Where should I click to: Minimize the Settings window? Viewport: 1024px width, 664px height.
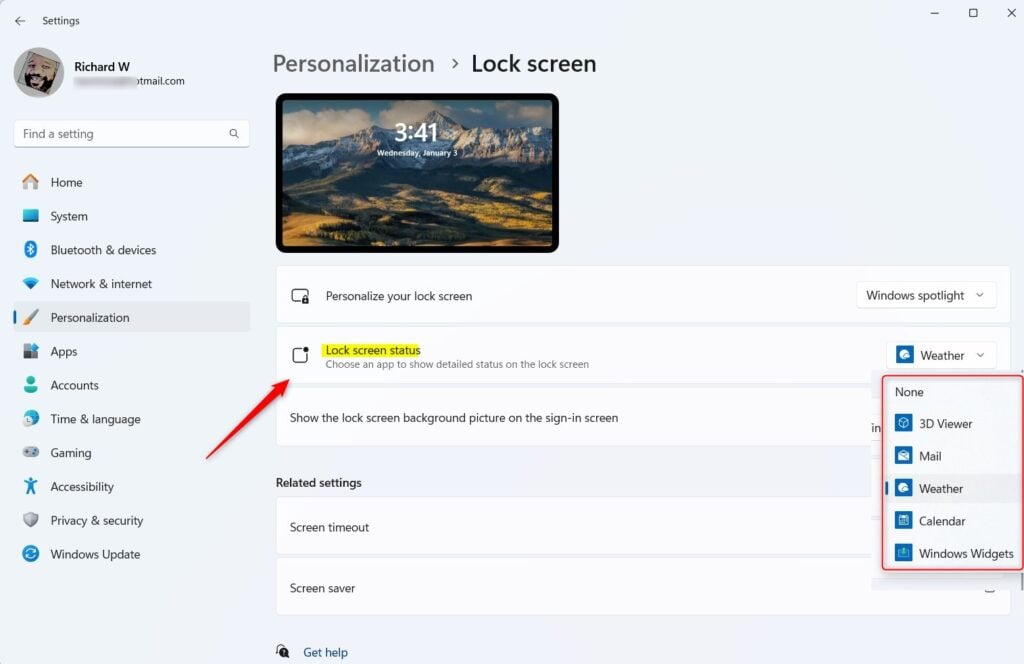pyautogui.click(x=935, y=13)
